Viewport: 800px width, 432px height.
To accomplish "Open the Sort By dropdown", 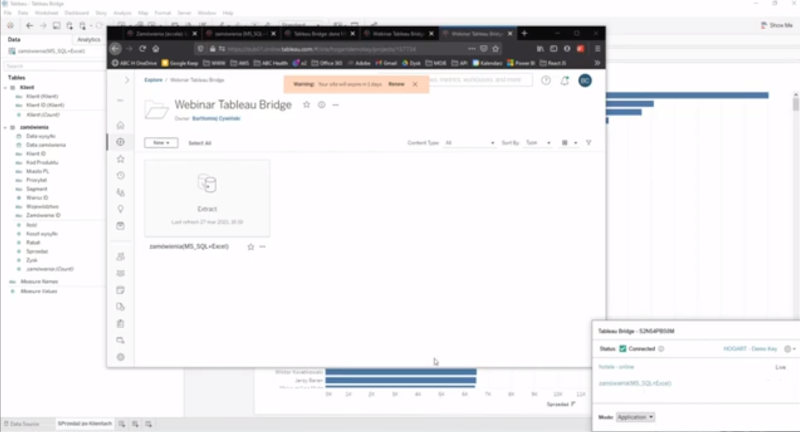I will [538, 143].
